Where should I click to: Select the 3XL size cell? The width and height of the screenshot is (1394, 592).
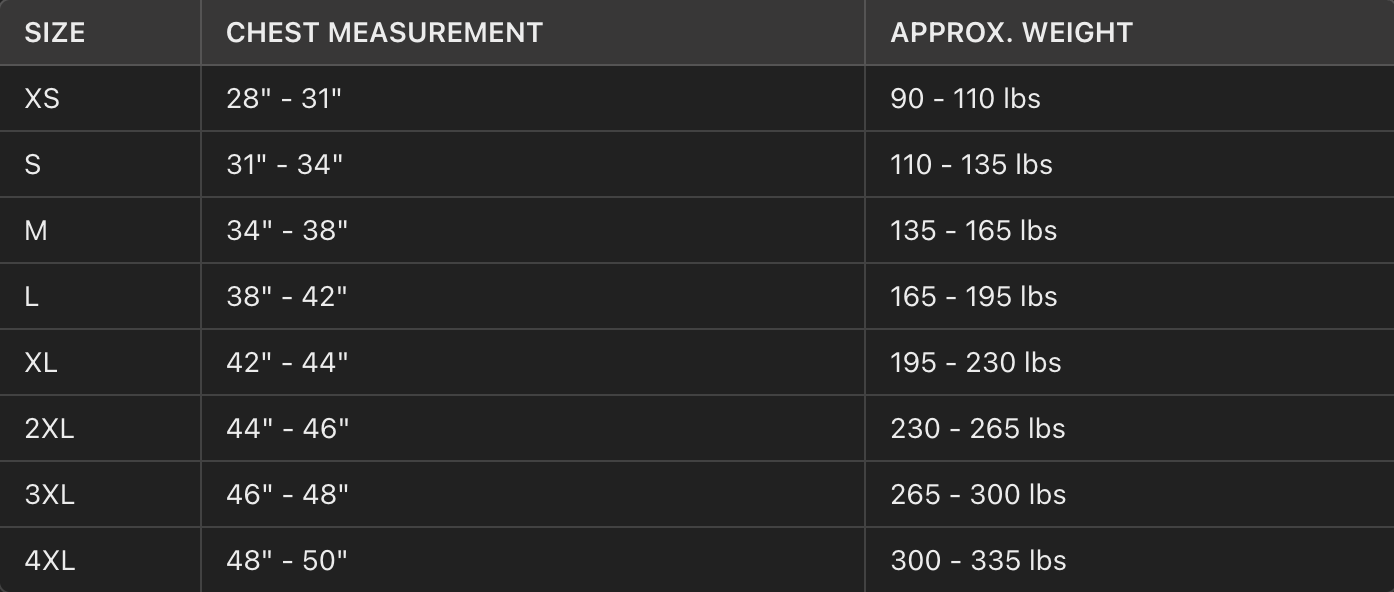click(49, 495)
